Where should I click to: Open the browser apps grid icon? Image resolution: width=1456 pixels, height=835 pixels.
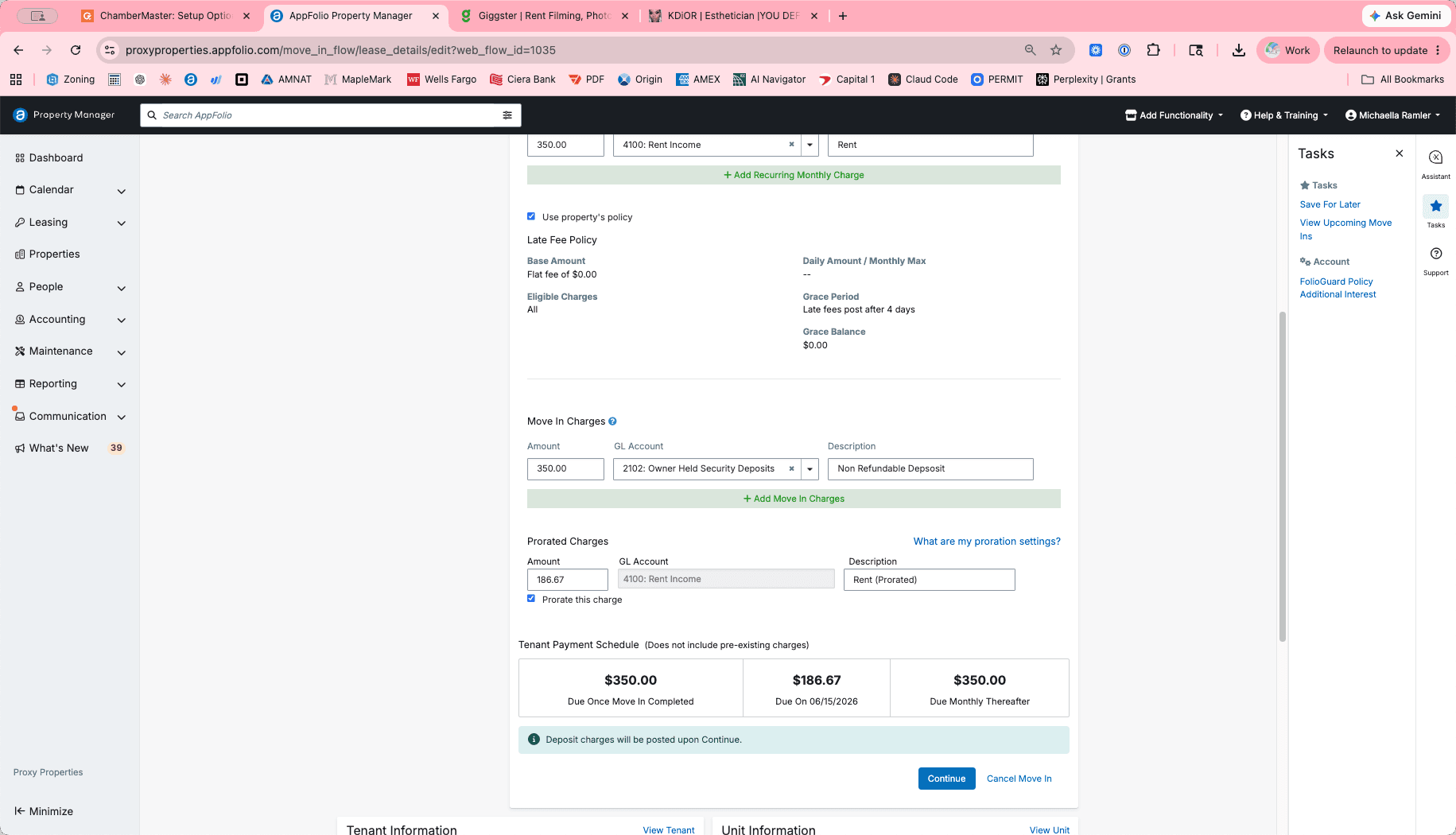point(16,80)
